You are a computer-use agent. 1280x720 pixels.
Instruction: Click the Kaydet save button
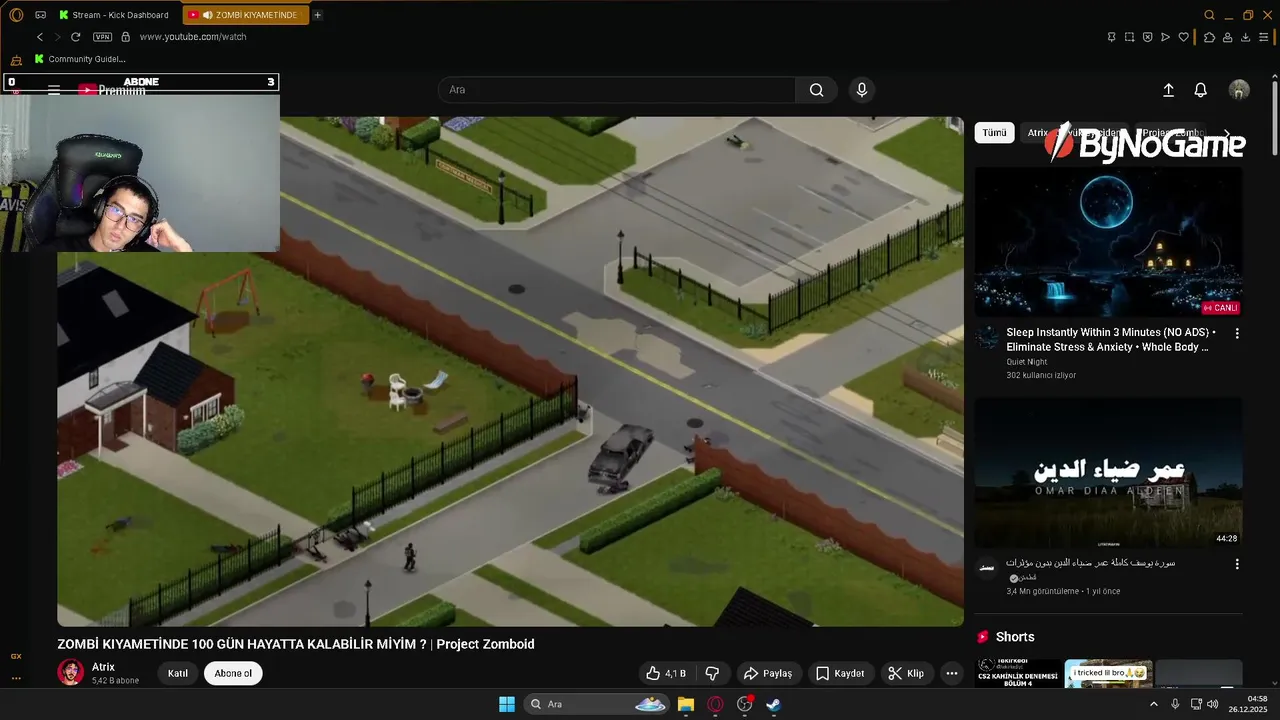[840, 673]
